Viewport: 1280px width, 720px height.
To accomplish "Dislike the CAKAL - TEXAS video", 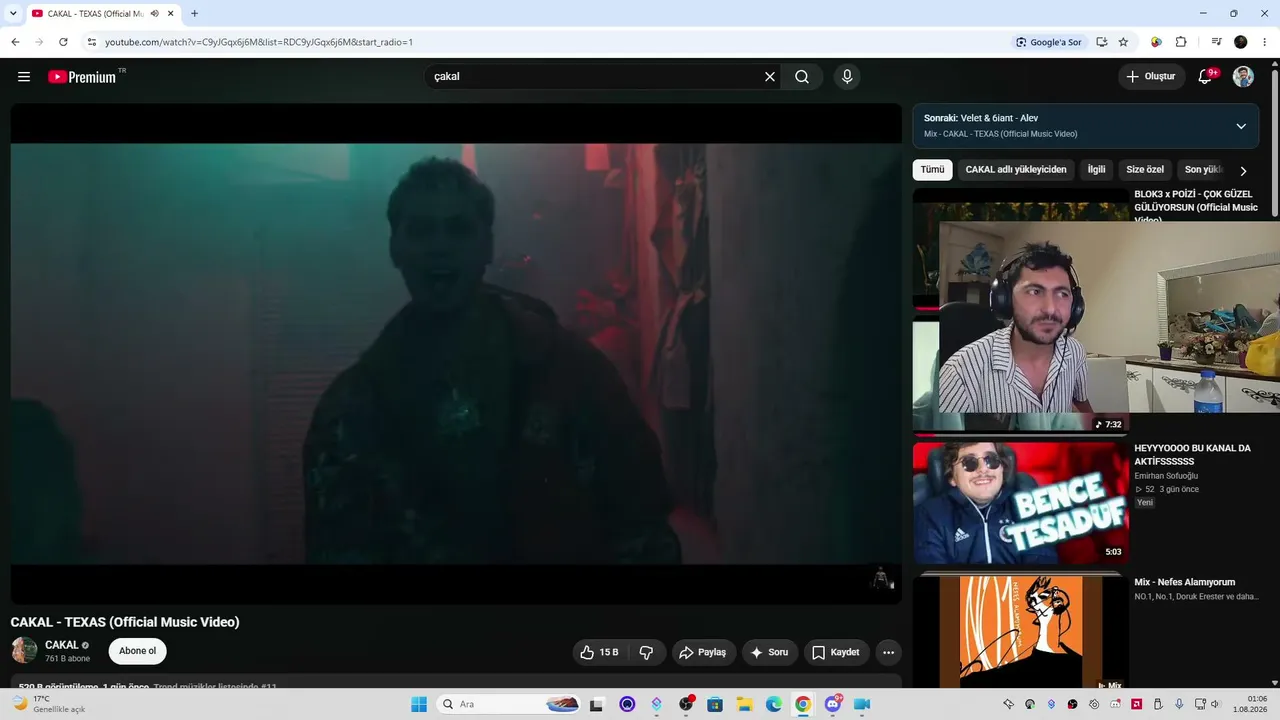I will [x=647, y=653].
